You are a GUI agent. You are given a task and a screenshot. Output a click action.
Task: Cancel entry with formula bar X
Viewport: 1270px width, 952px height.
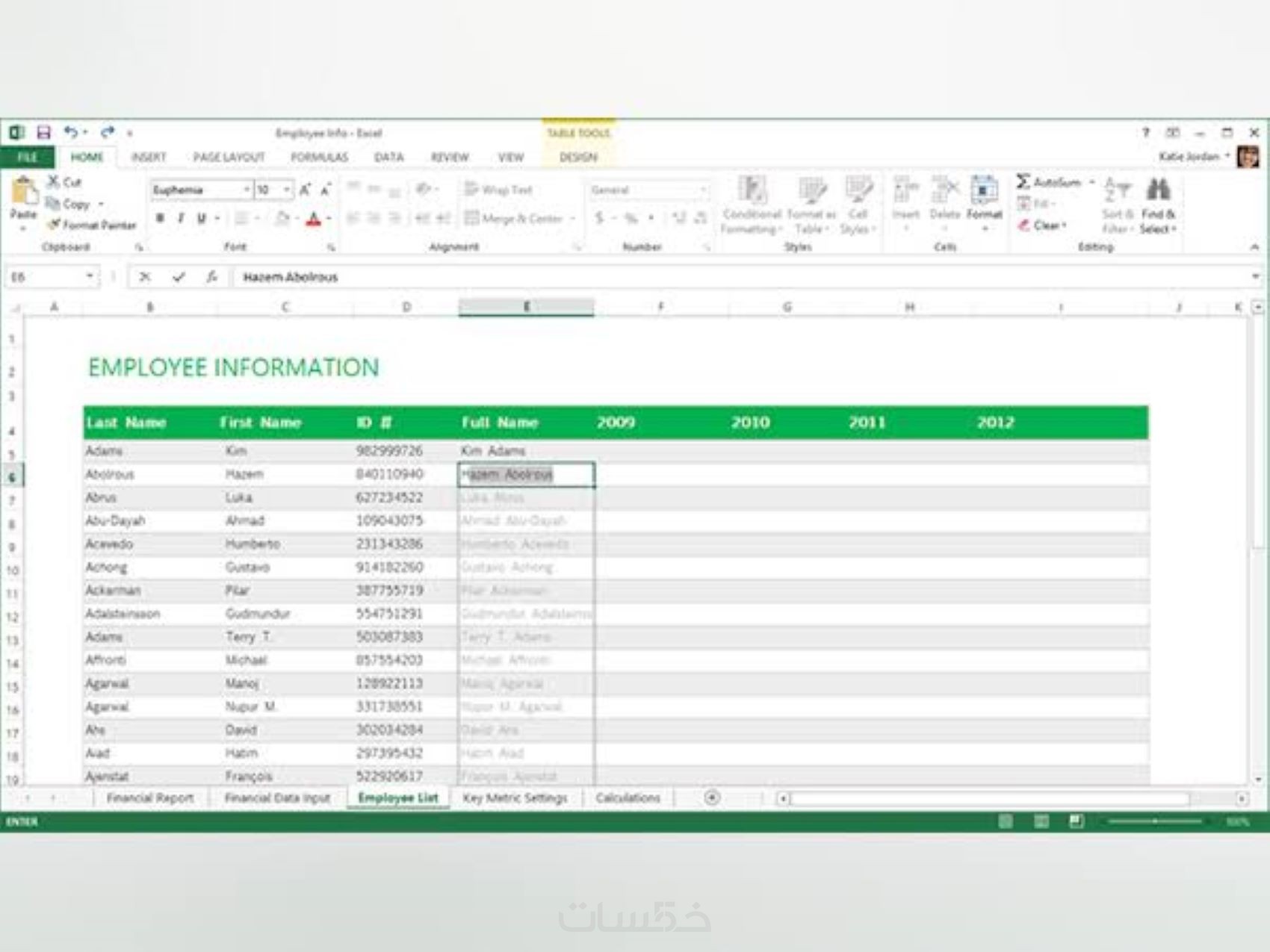(145, 277)
